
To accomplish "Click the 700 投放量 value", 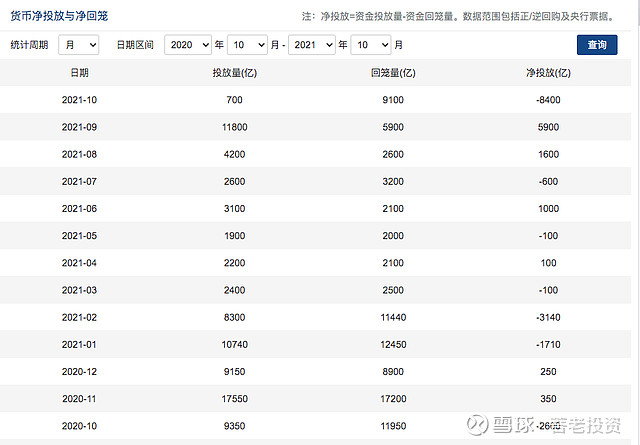I will point(234,100).
